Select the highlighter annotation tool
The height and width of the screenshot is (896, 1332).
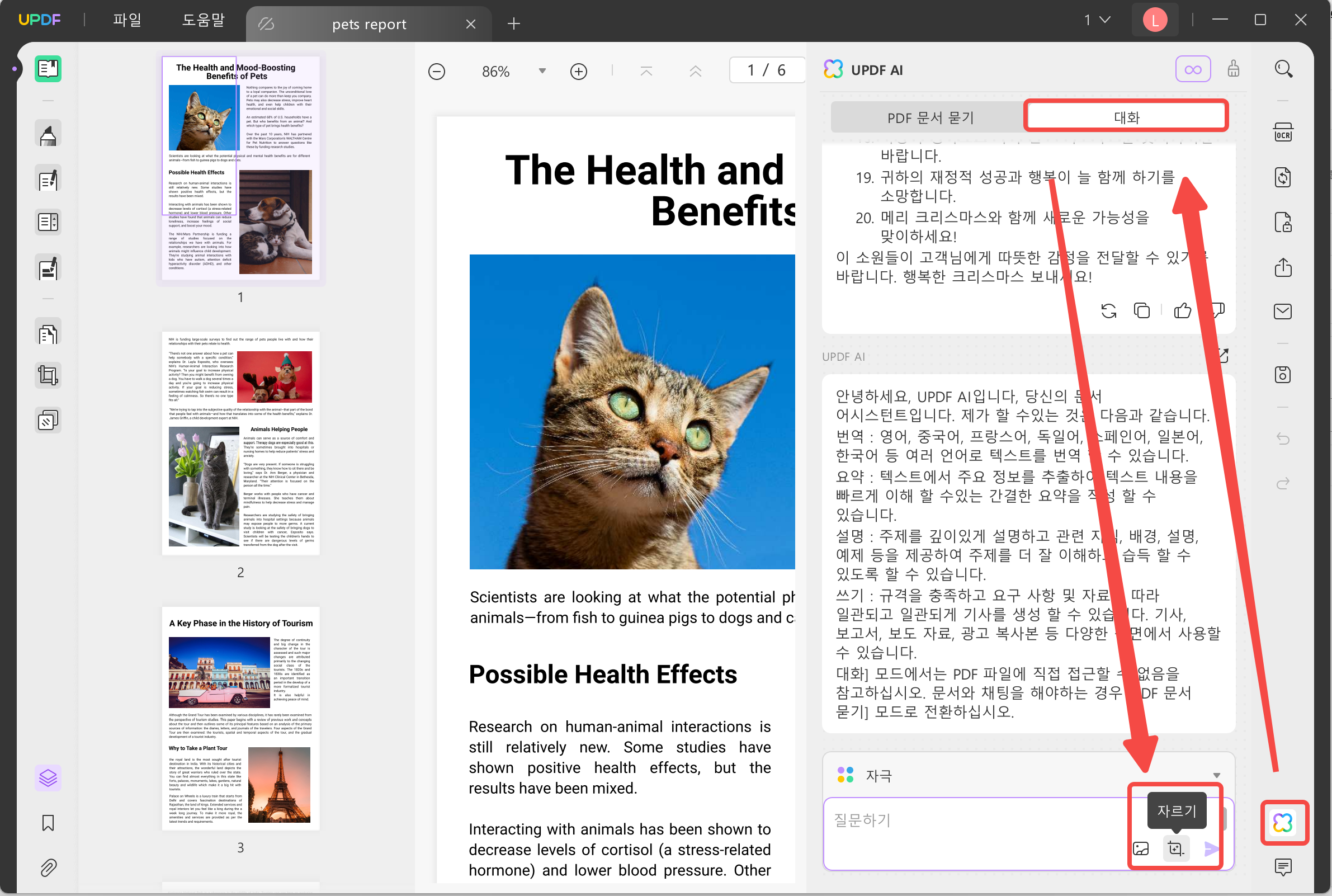pos(48,133)
